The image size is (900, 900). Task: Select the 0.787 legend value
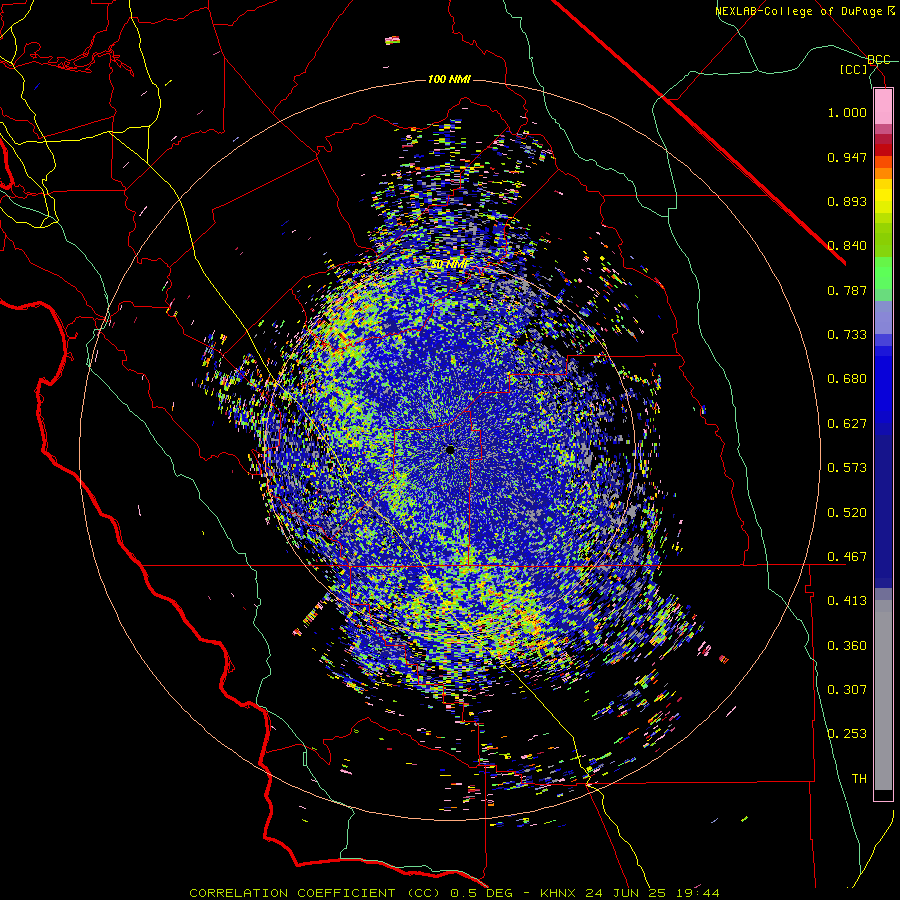(x=847, y=290)
